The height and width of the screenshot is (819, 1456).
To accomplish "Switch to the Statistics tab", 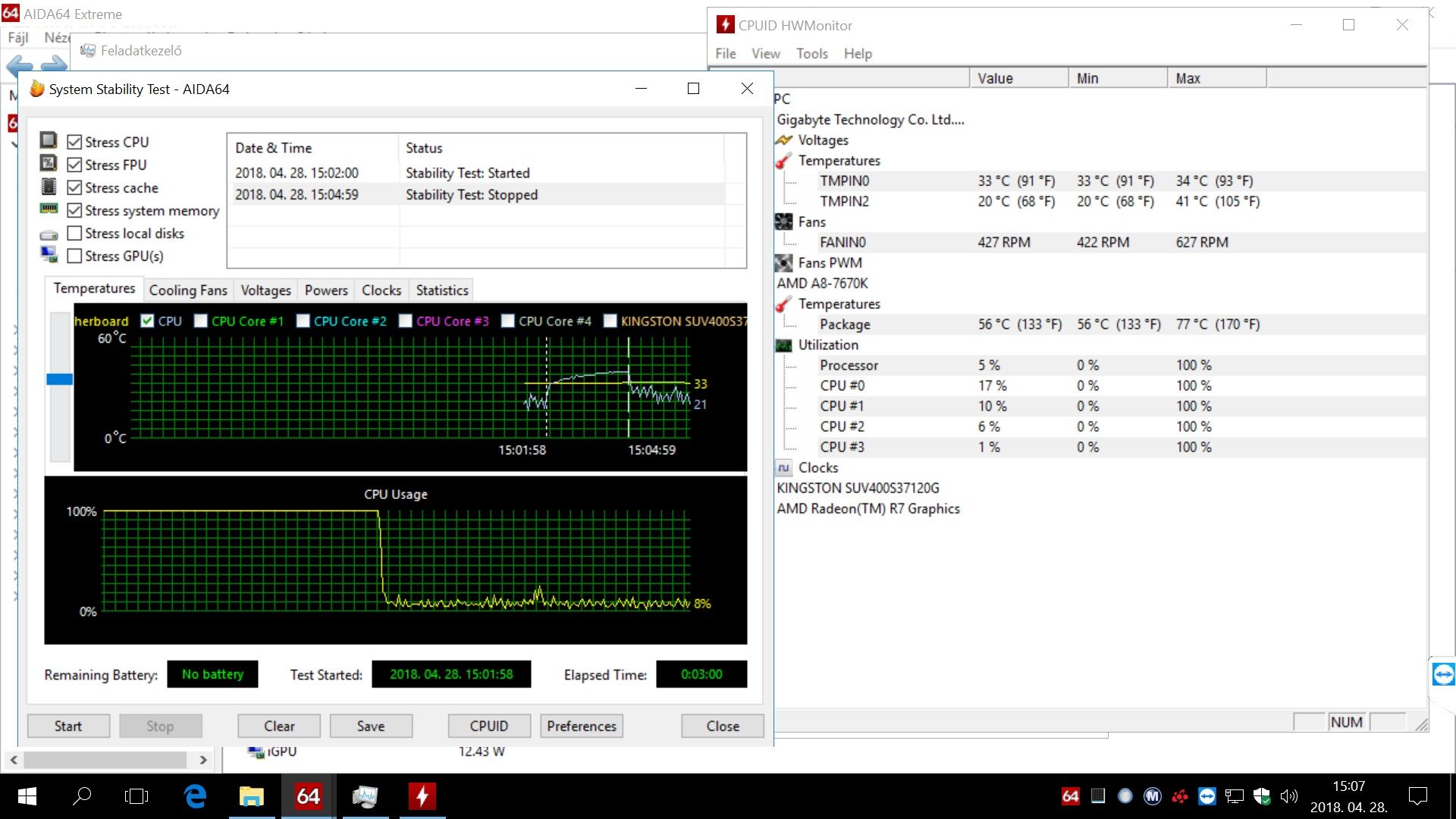I will click(x=442, y=290).
